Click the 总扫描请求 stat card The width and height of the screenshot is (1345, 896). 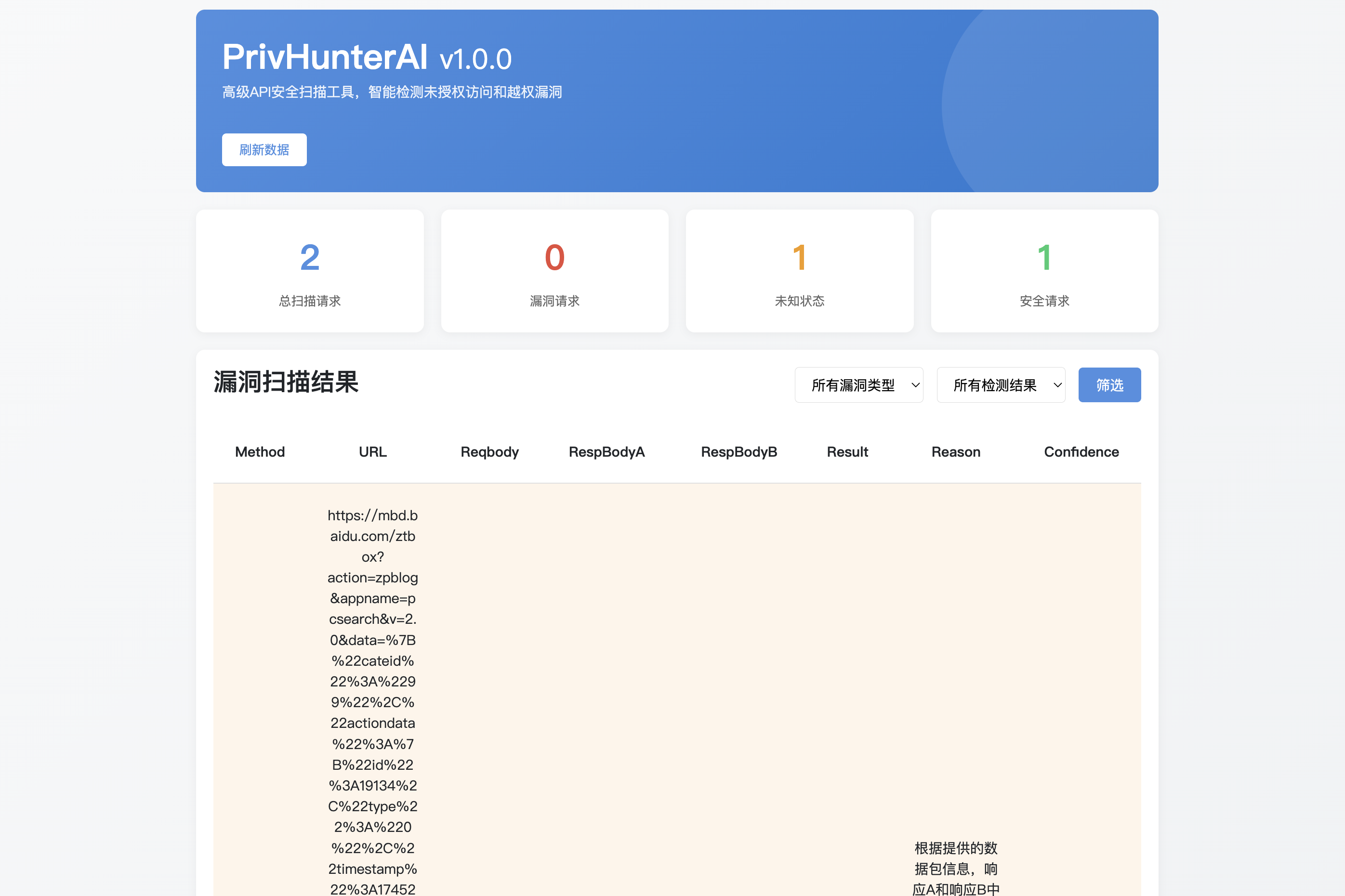[x=310, y=271]
